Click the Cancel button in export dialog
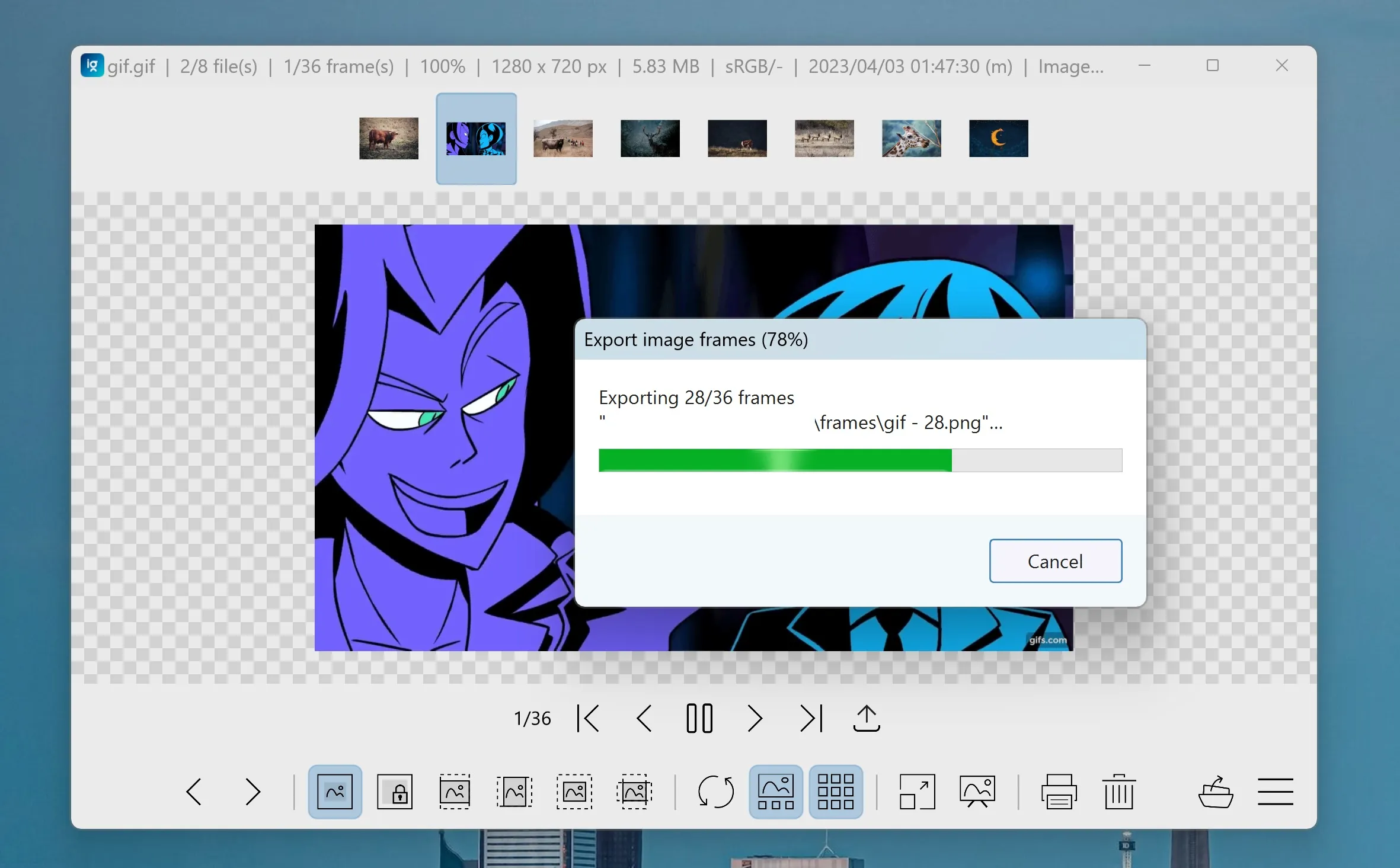The width and height of the screenshot is (1400, 868). click(1055, 560)
